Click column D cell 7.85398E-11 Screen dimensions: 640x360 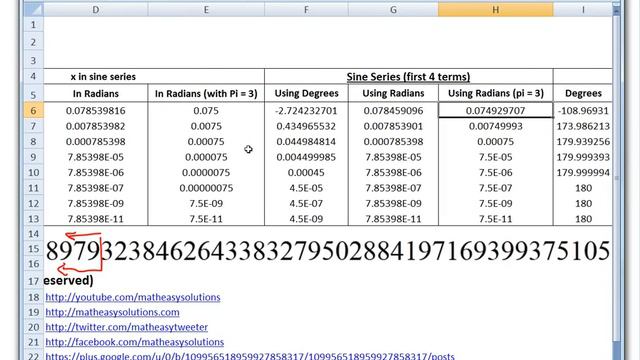pos(96,219)
